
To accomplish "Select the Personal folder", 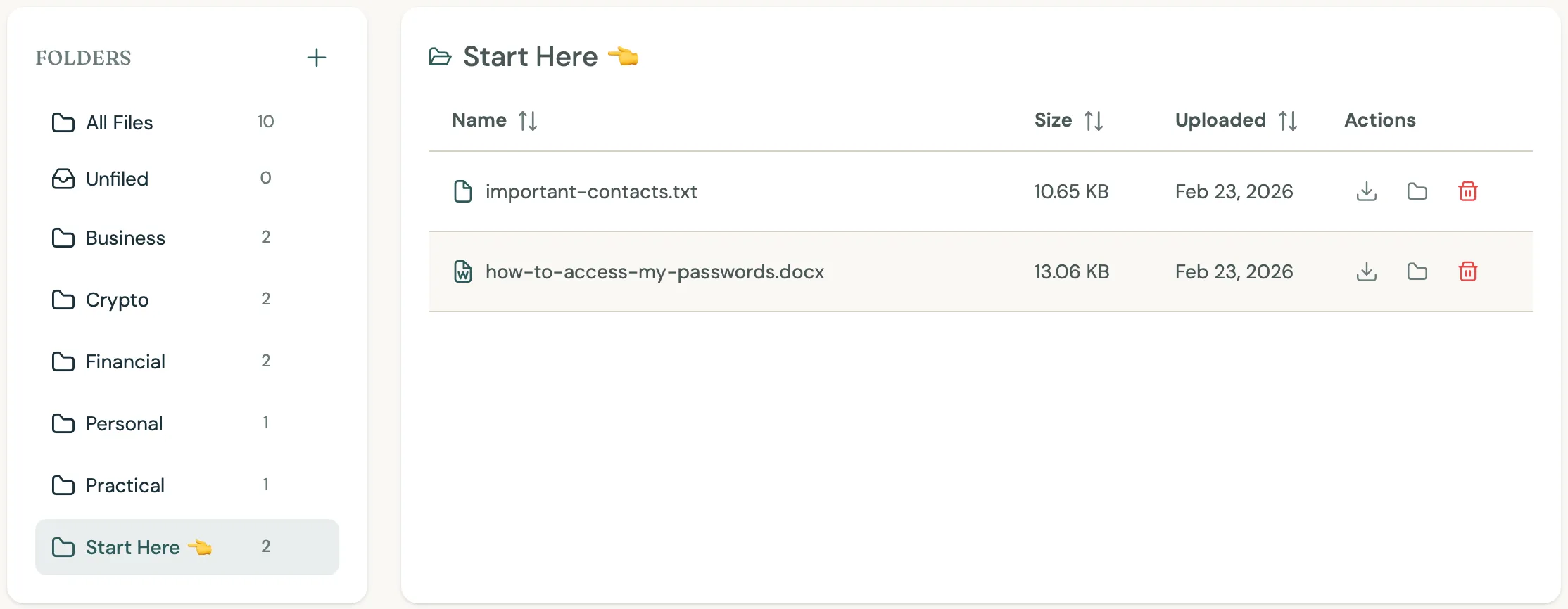I will 124,423.
